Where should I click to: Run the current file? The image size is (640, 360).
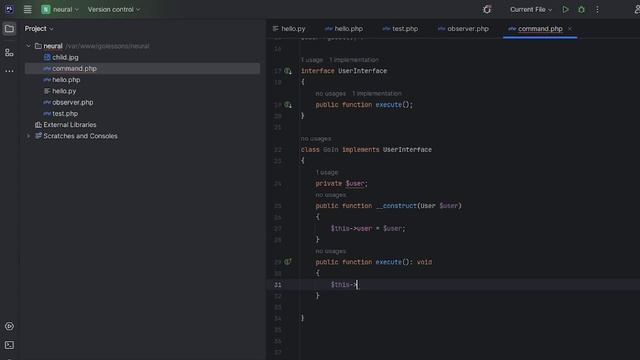click(x=565, y=9)
